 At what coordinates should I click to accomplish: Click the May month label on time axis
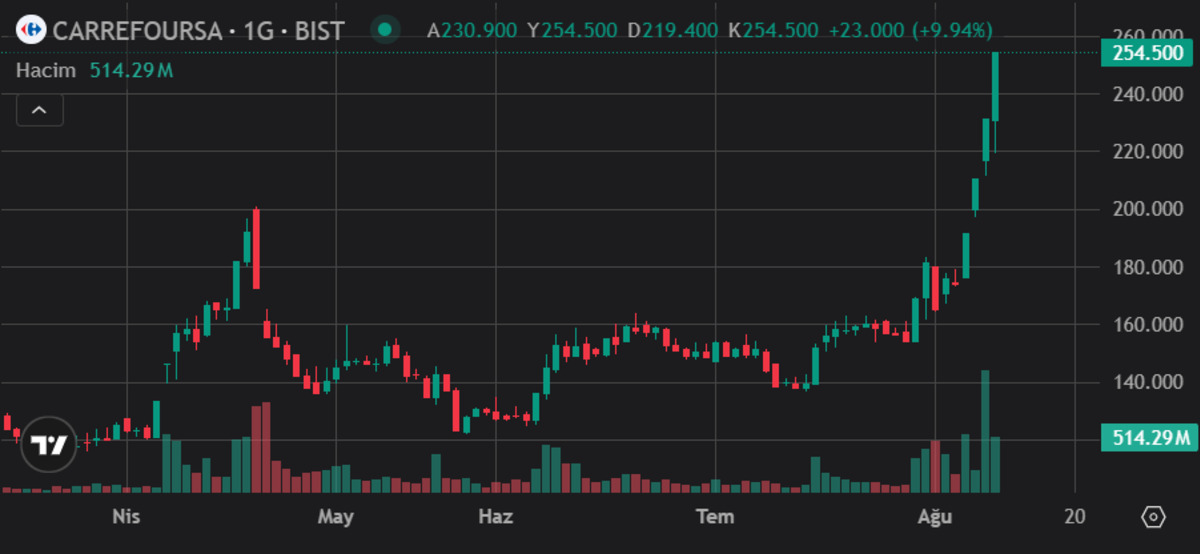click(x=335, y=517)
